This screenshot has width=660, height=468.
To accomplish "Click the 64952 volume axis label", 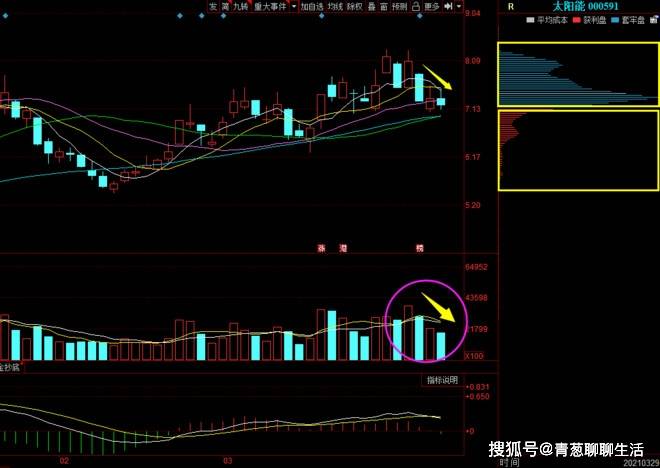I will point(476,267).
